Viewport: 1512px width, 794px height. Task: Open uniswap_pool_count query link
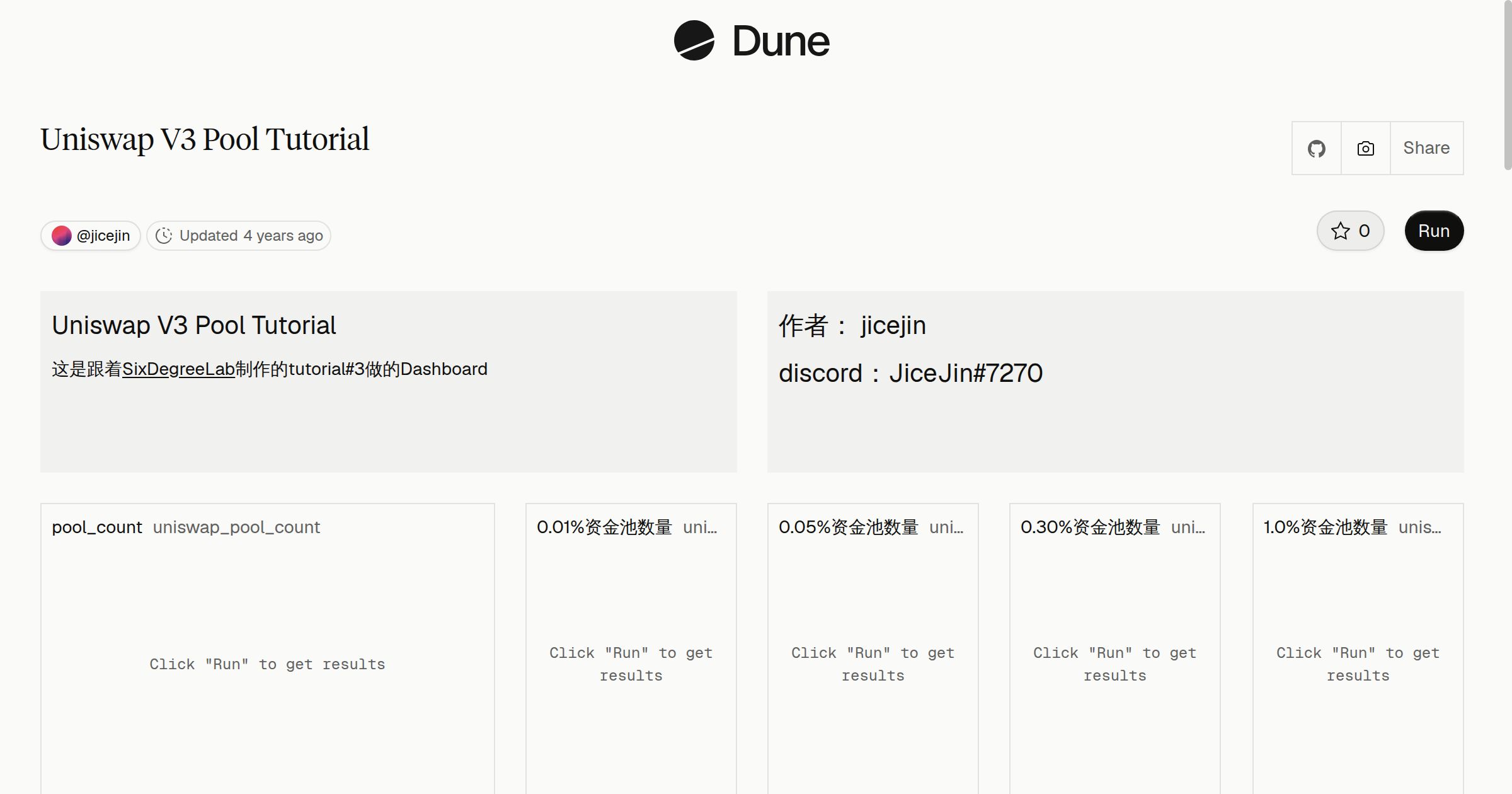[x=236, y=527]
